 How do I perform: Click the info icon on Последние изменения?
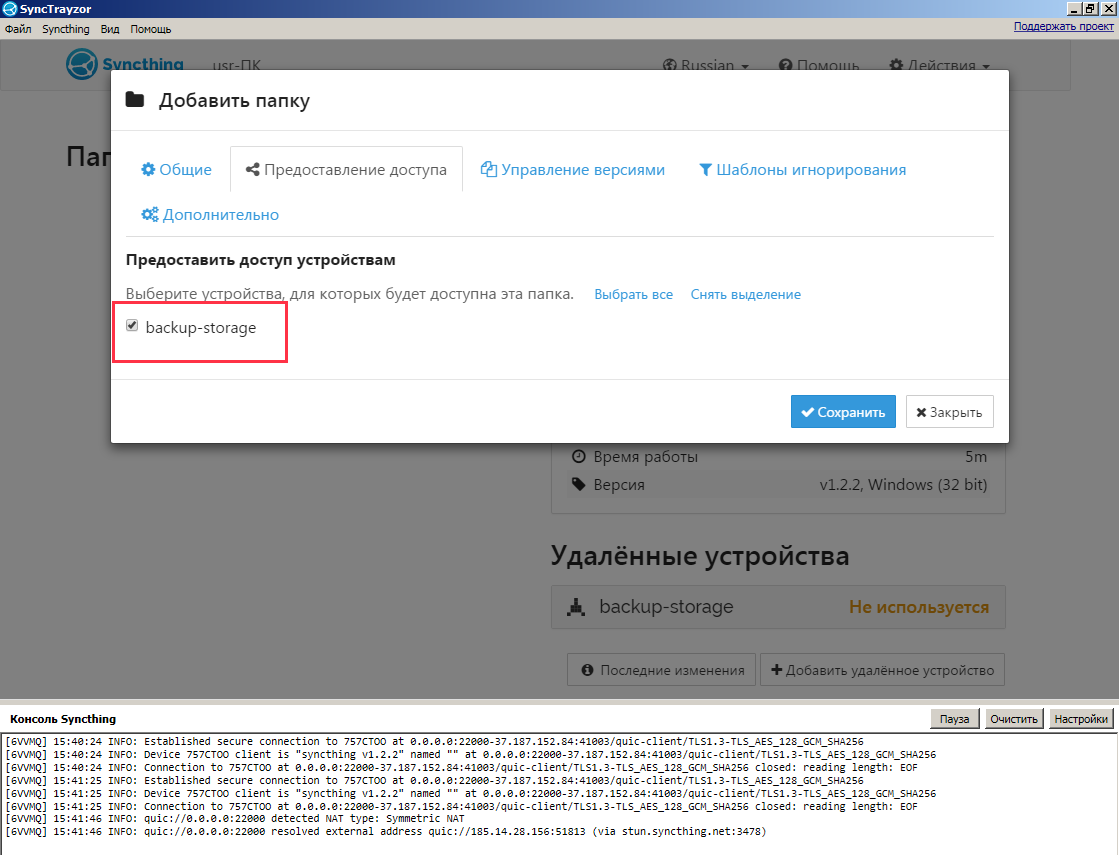(x=587, y=670)
